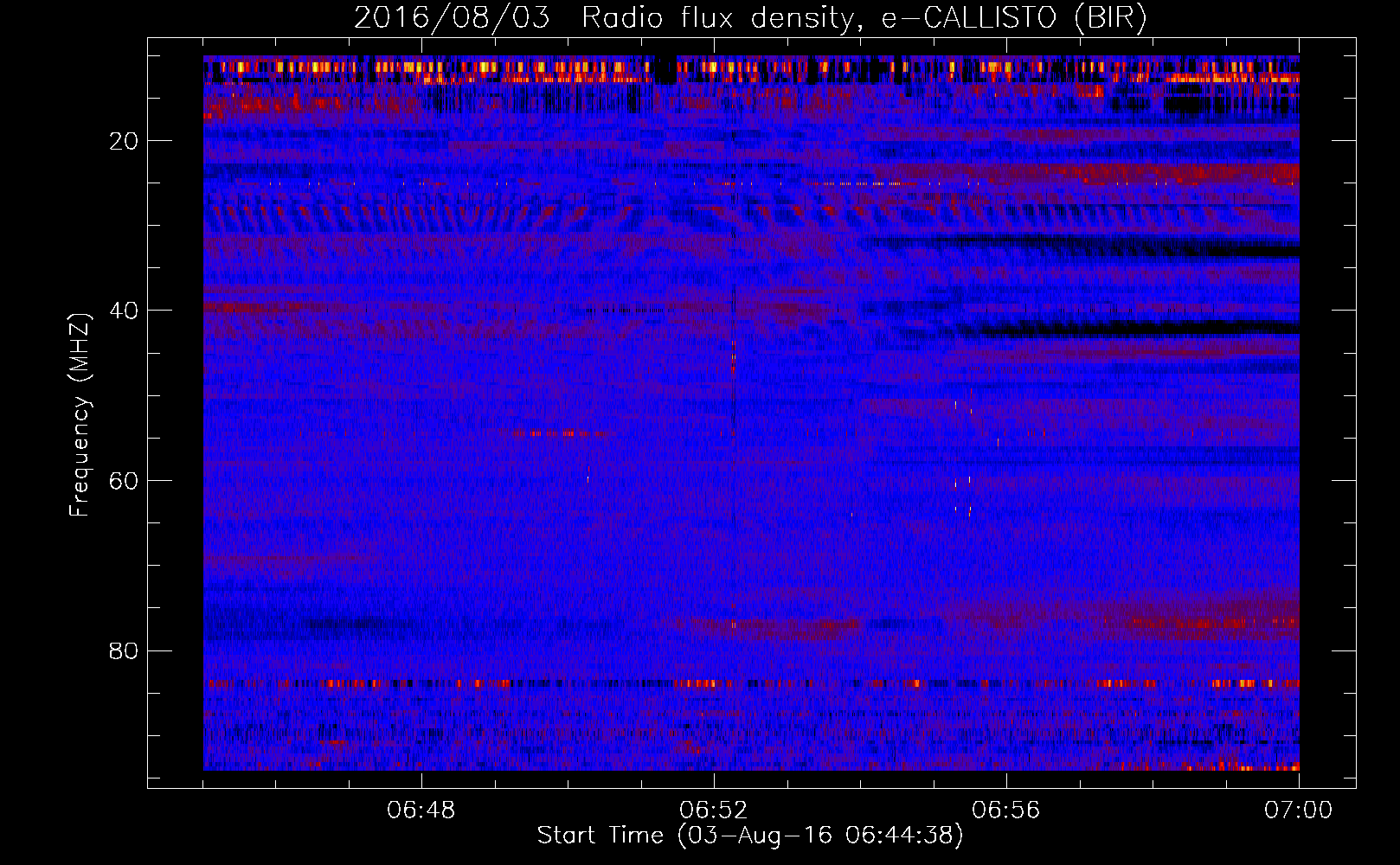
Task: Click the '20' frequency tick label
Action: click(125, 141)
